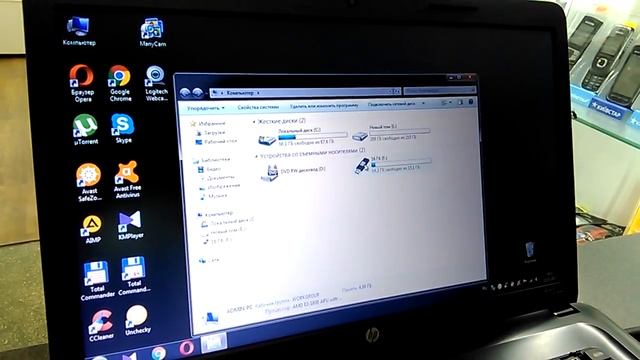The height and width of the screenshot is (360, 640).
Task: Click the taskbar clock
Action: 549,278
